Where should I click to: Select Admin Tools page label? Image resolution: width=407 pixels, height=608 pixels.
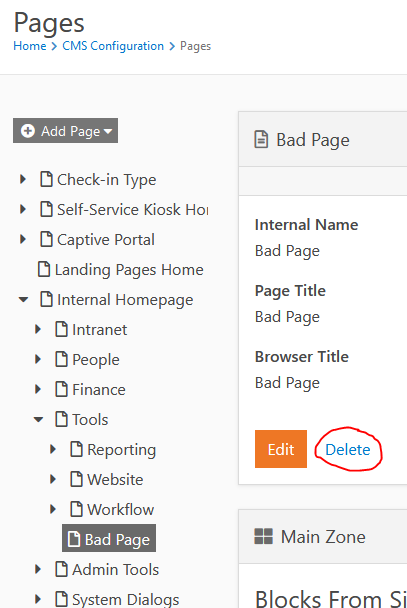click(116, 570)
